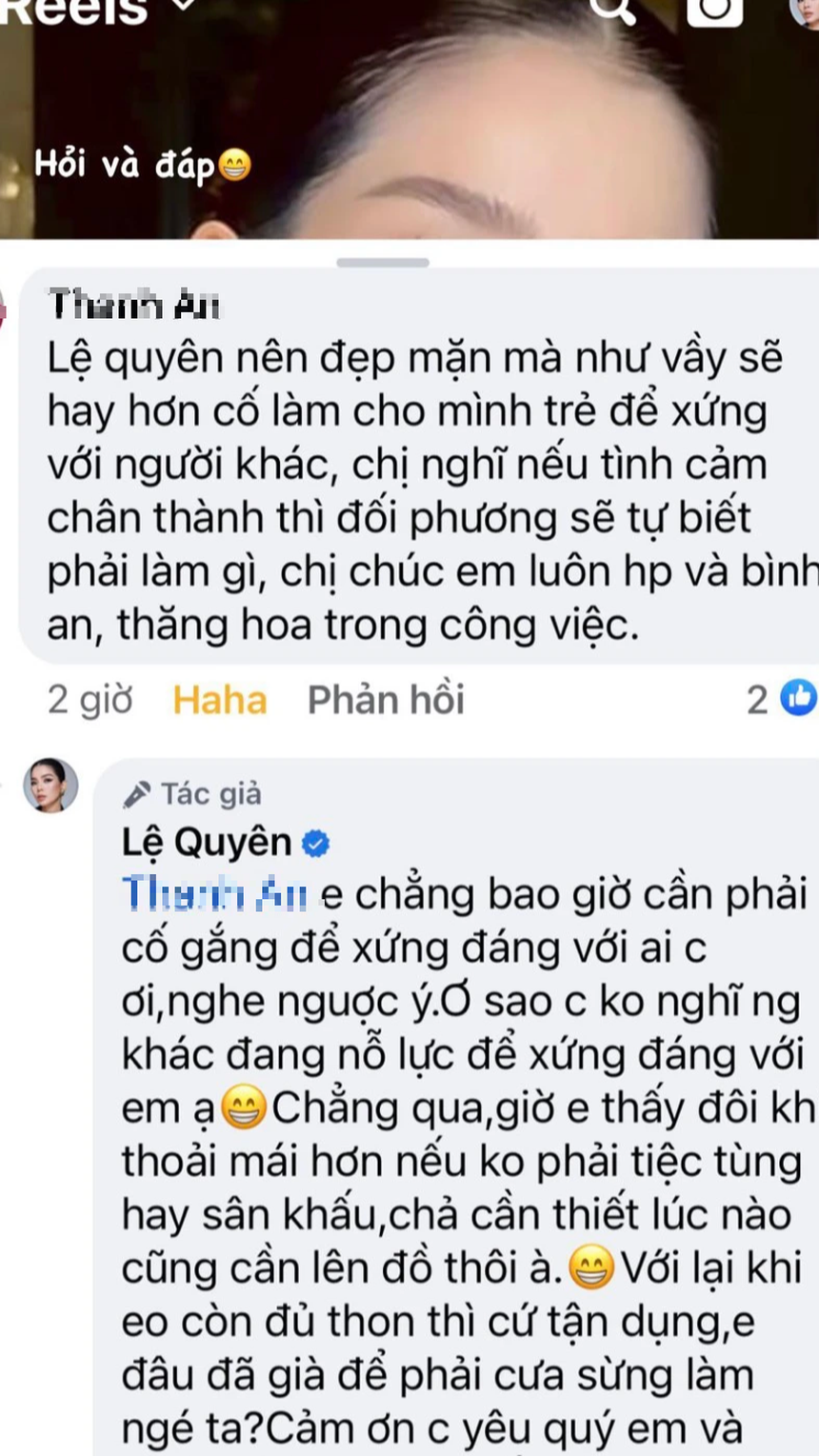Click Phản hồi to reply to comment
The width and height of the screenshot is (819, 1456).
pos(386,700)
